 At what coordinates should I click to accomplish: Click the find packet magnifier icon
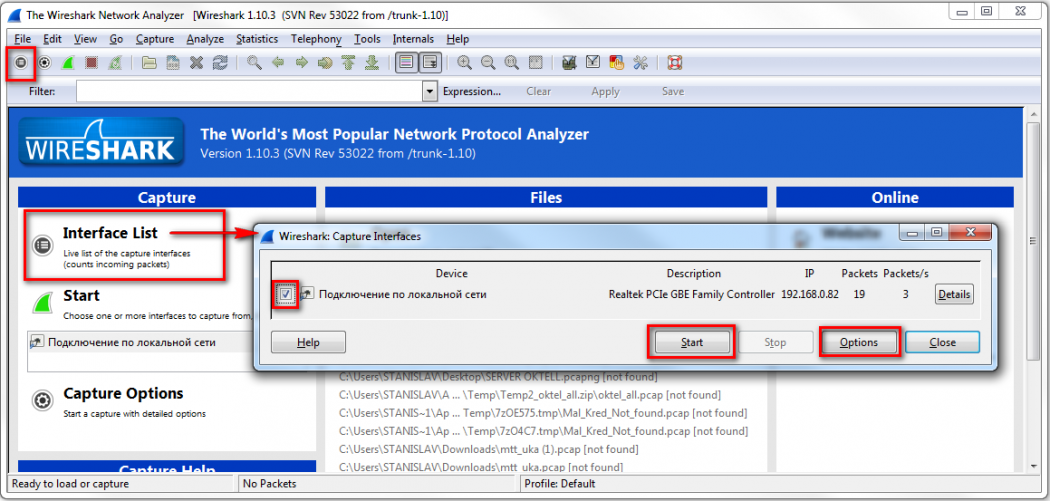click(254, 63)
